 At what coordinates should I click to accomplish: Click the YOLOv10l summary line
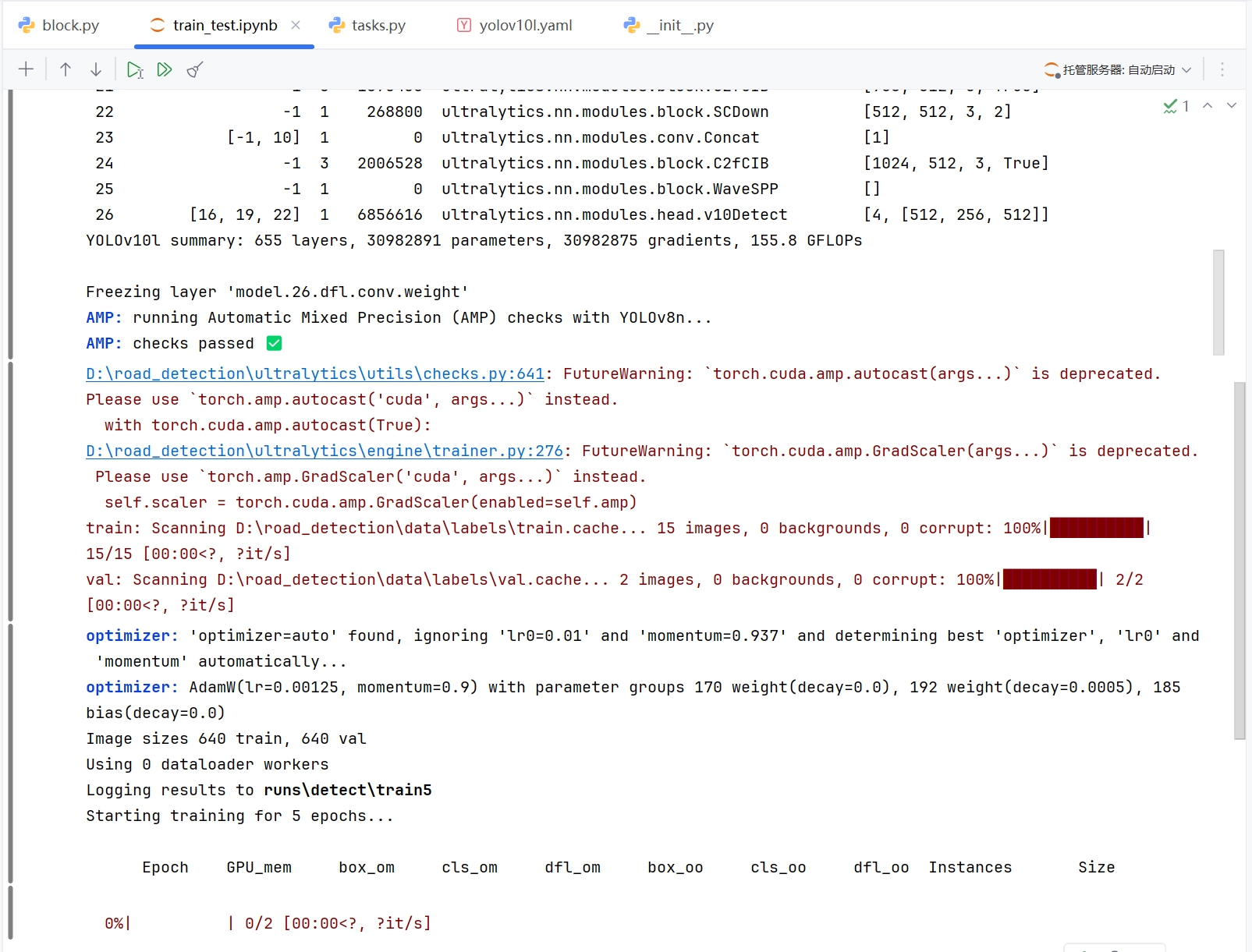[x=474, y=240]
